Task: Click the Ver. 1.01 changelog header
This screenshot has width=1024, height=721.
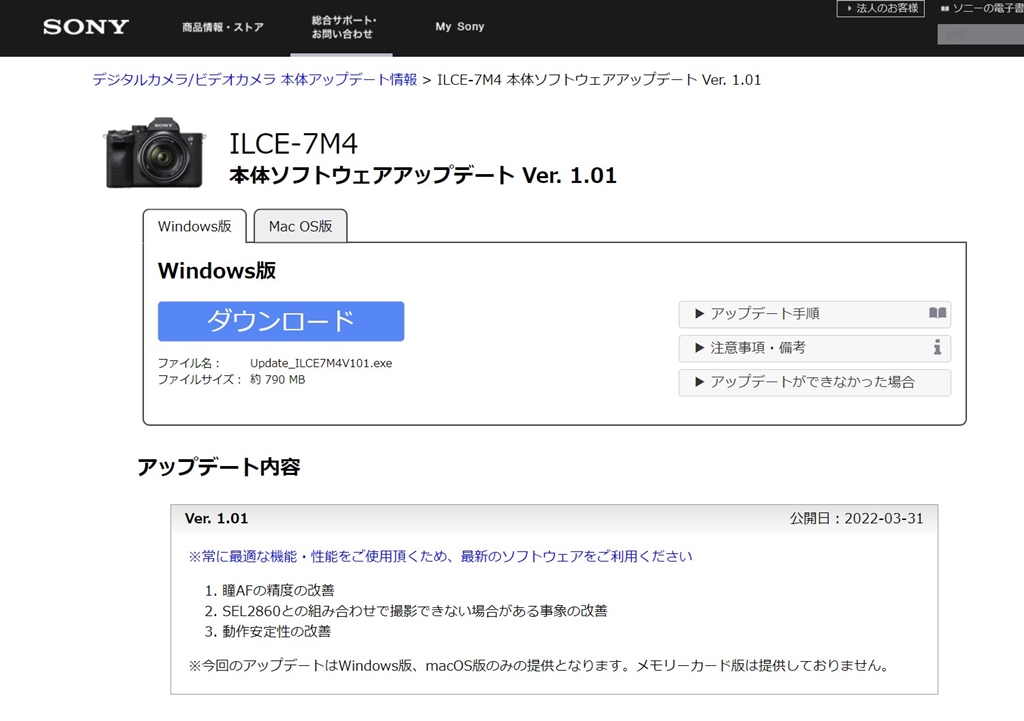Action: pyautogui.click(x=216, y=519)
